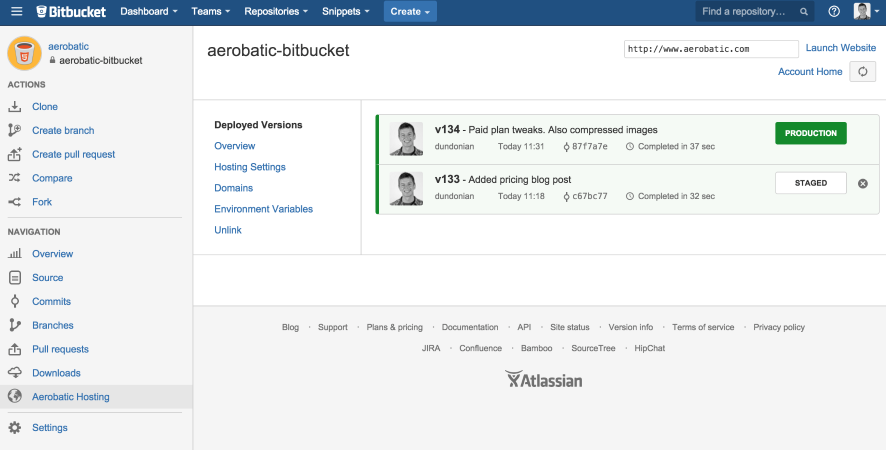Screen dimensions: 886x450
Task: Open the SourceTree footer link
Action: pyautogui.click(x=593, y=348)
